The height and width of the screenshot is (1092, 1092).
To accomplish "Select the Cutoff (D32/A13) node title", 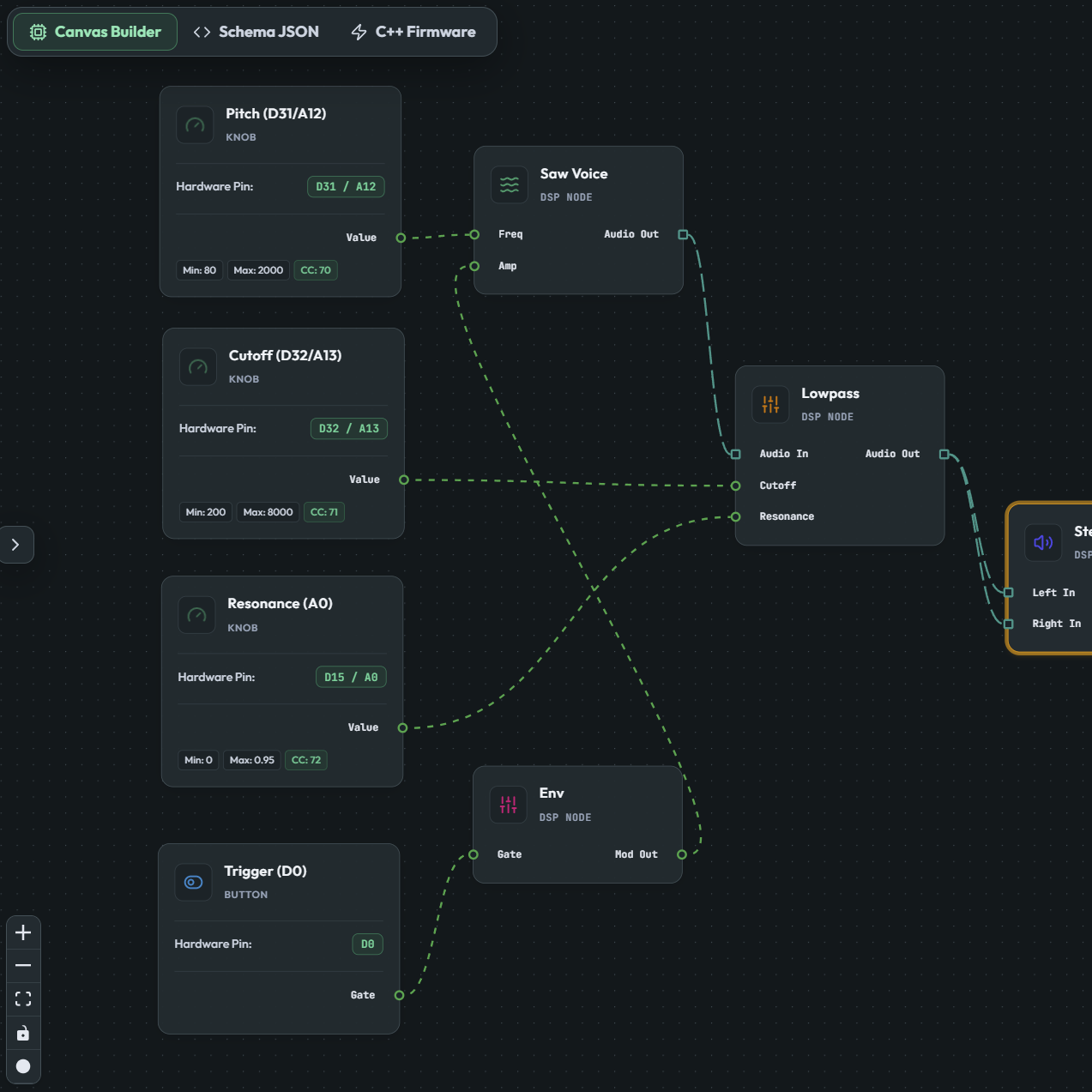I will (286, 356).
